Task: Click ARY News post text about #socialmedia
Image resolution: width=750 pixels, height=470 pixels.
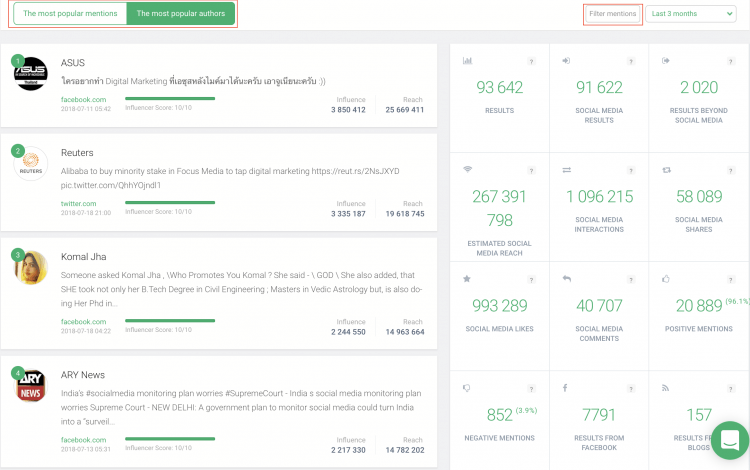Action: coord(241,407)
